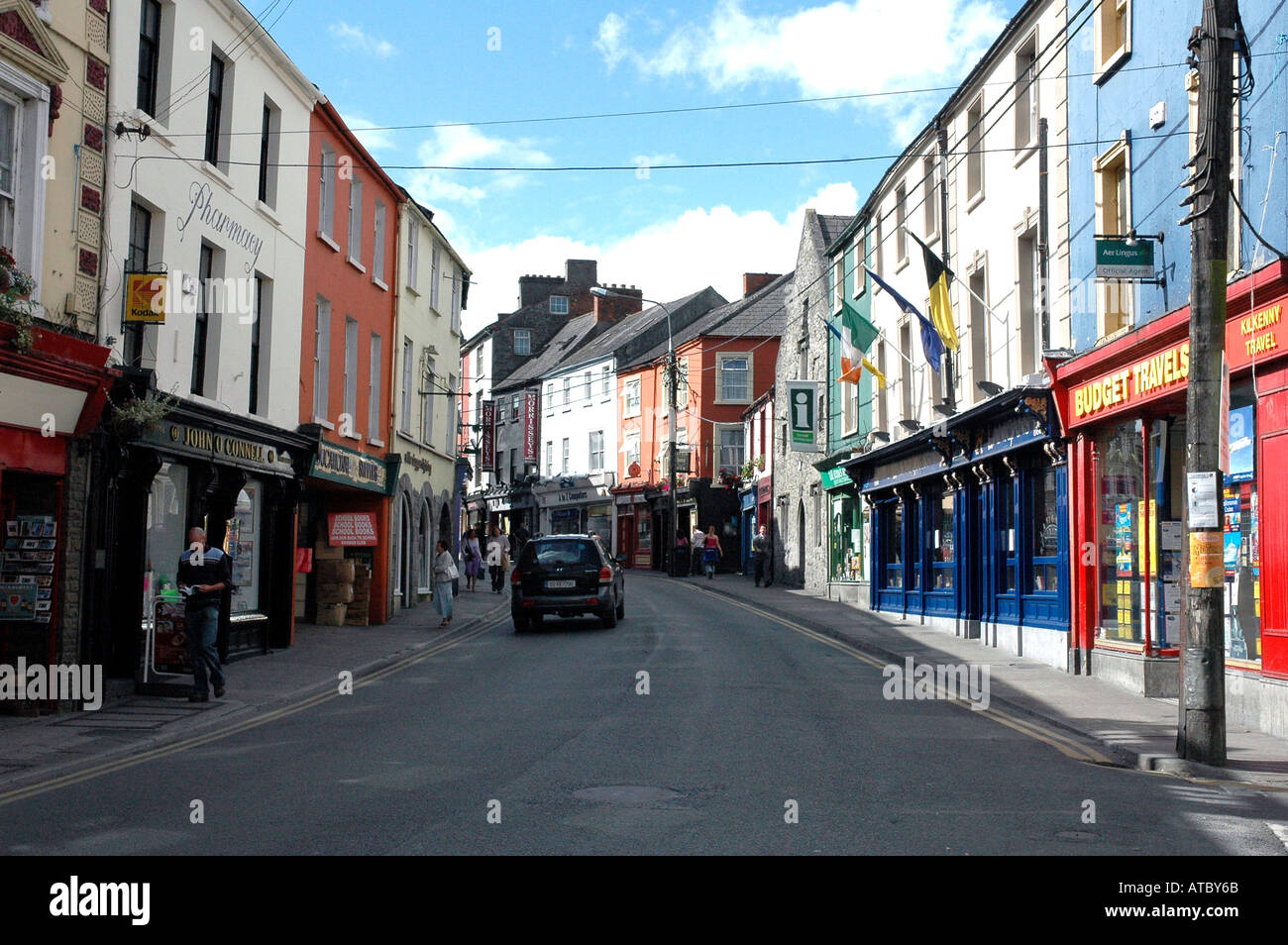This screenshot has width=1288, height=945.
Task: Click the yellow Kodak hanging sign
Action: 145,298
